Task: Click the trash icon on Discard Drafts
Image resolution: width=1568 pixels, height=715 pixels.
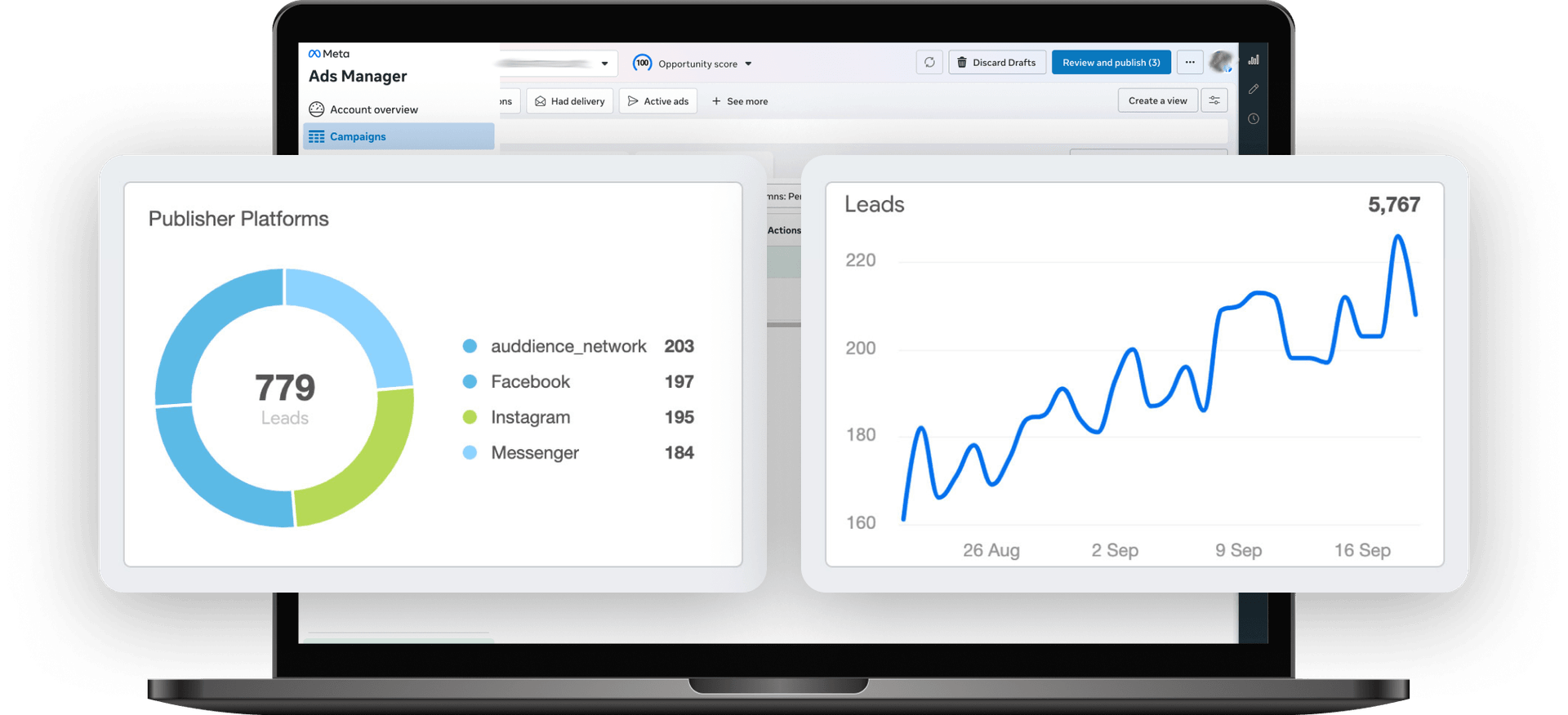Action: [962, 62]
